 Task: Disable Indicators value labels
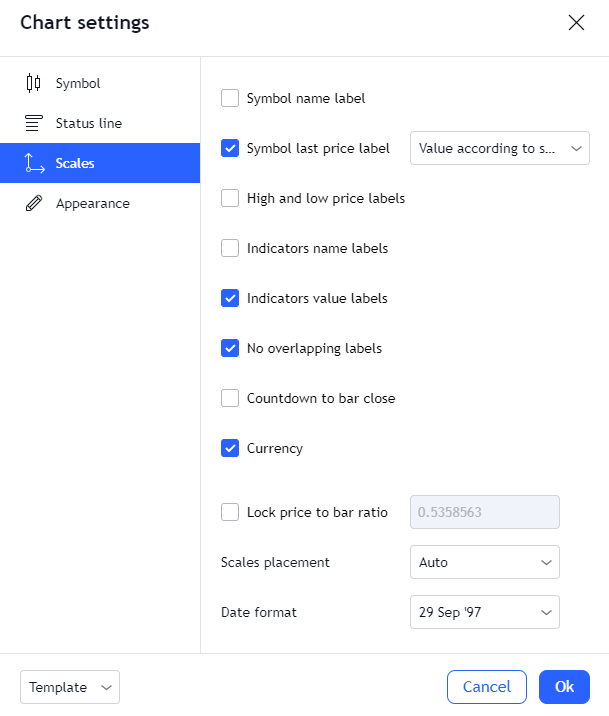click(230, 298)
